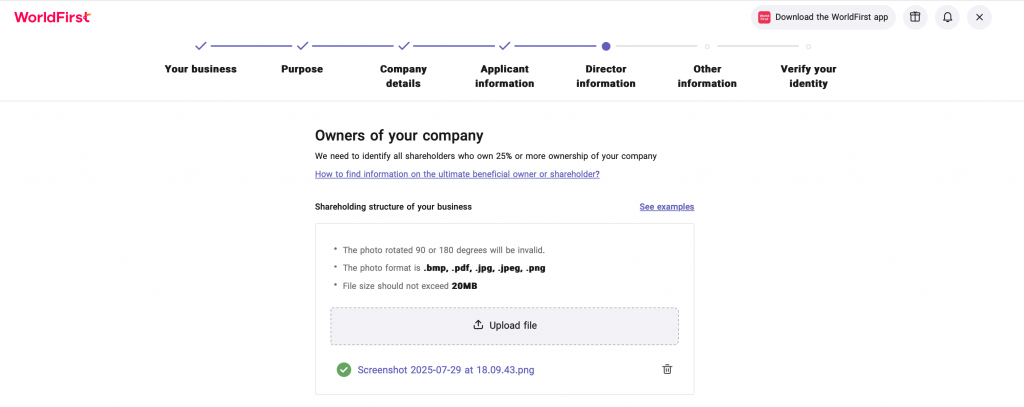1024x407 pixels.
Task: Click Shareholding structure of your business label
Action: 393,206
